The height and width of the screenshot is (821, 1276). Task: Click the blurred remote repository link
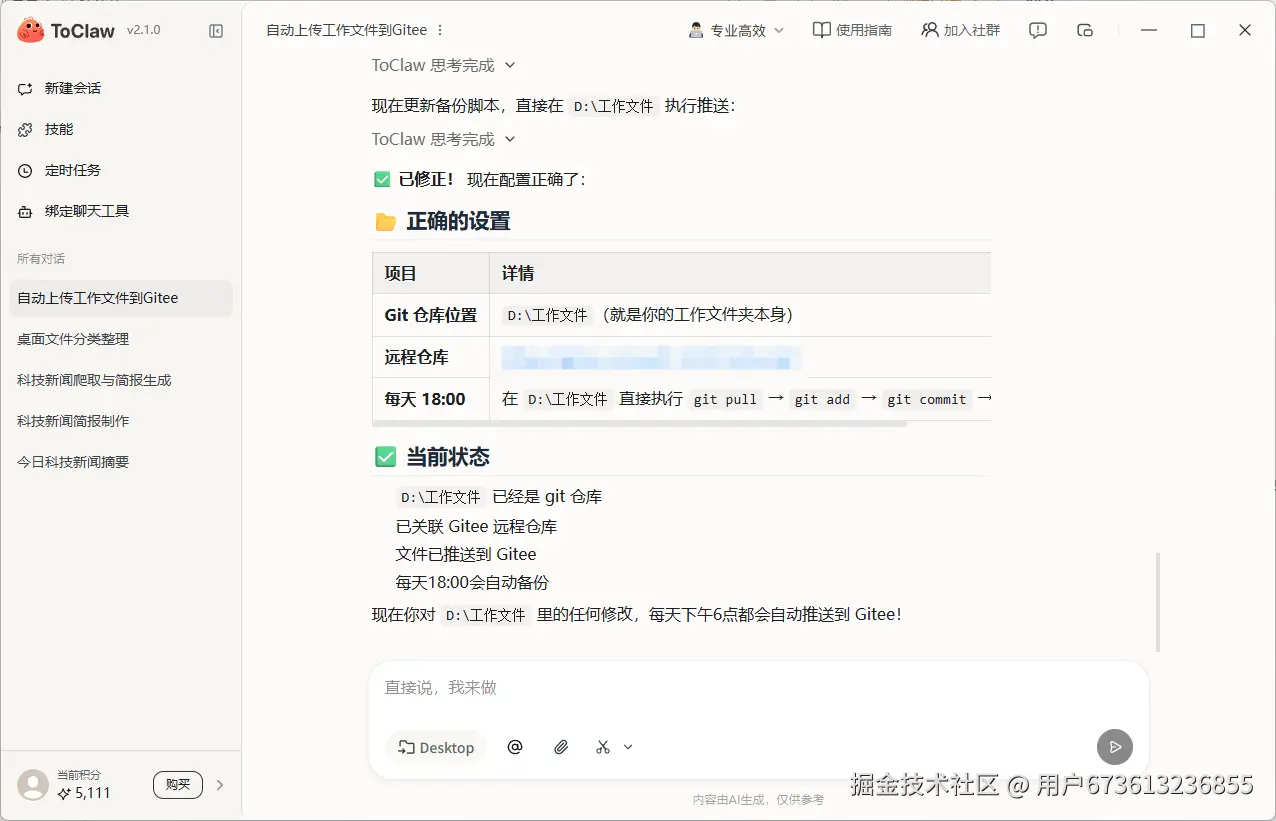(x=652, y=357)
